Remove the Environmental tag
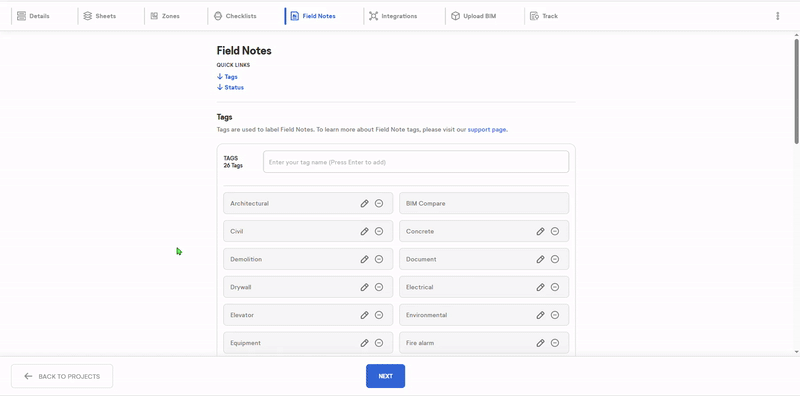800x396 pixels. pyautogui.click(x=555, y=315)
